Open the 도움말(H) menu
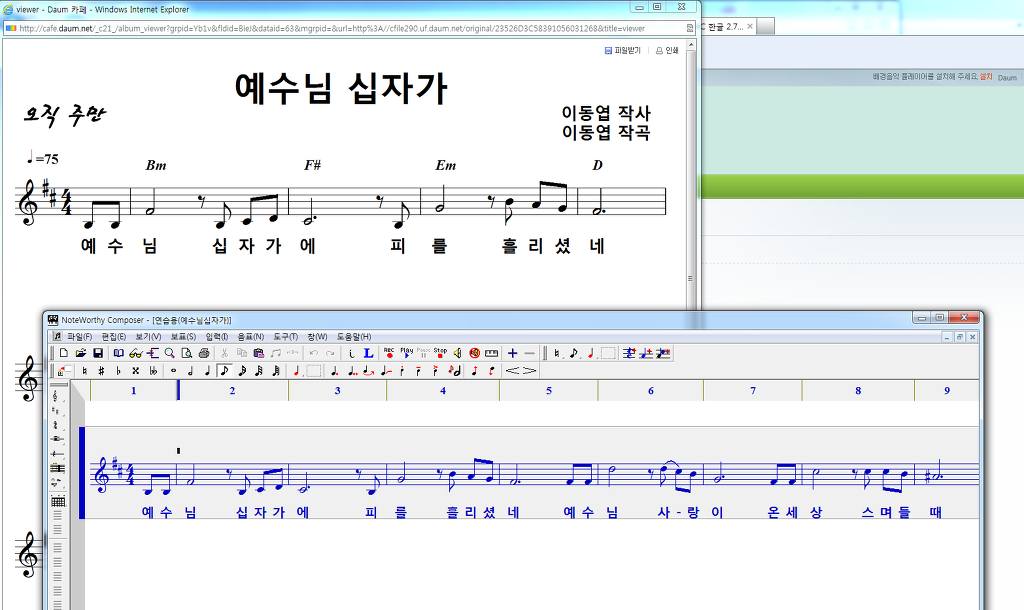 click(x=353, y=336)
